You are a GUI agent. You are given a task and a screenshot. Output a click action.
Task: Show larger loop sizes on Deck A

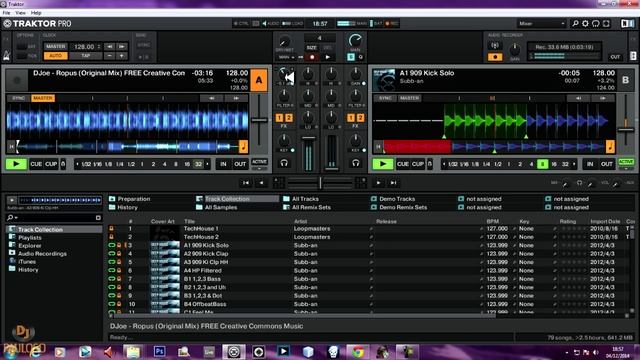[x=207, y=164]
